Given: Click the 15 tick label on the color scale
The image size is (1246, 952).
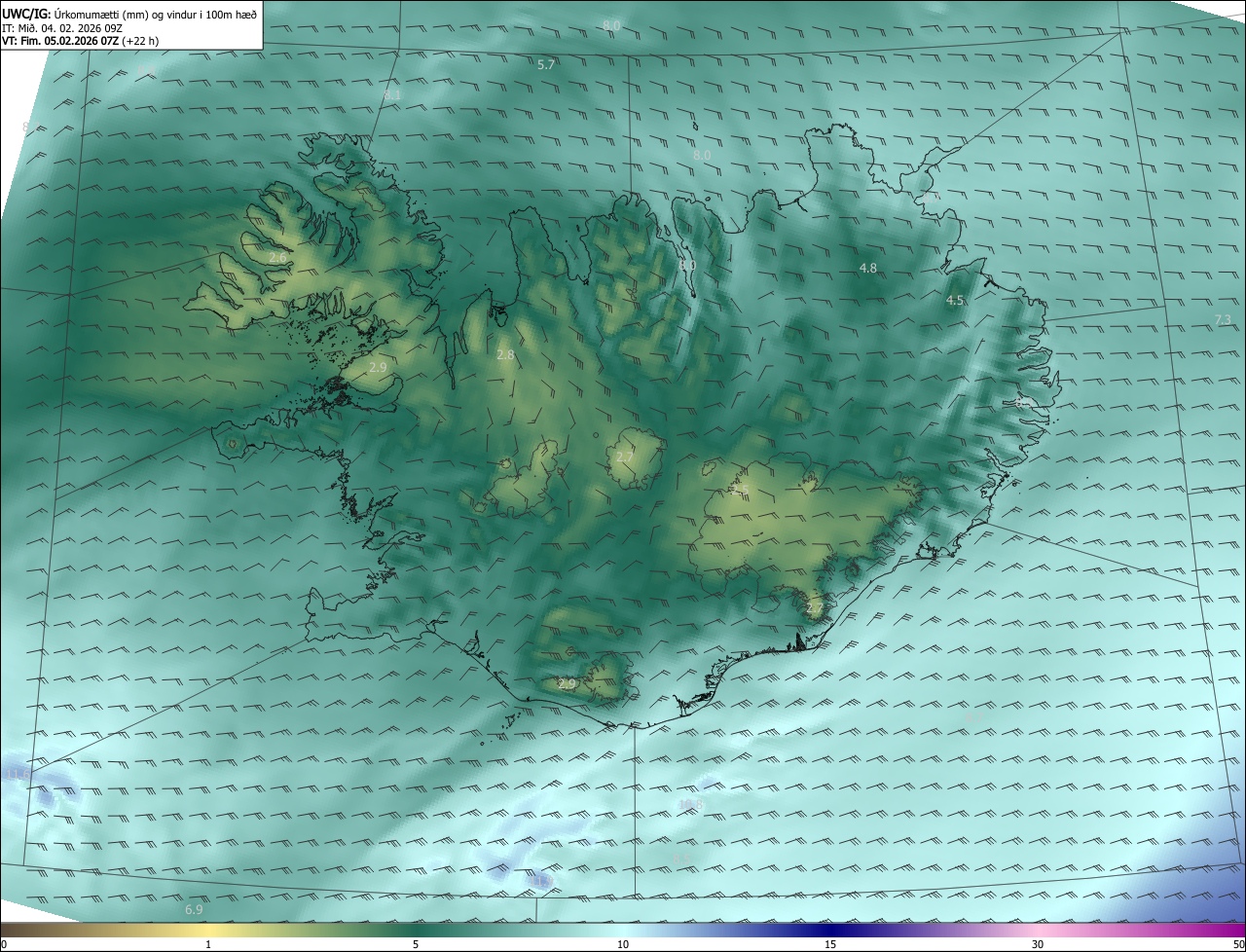Looking at the screenshot, I should 830,944.
